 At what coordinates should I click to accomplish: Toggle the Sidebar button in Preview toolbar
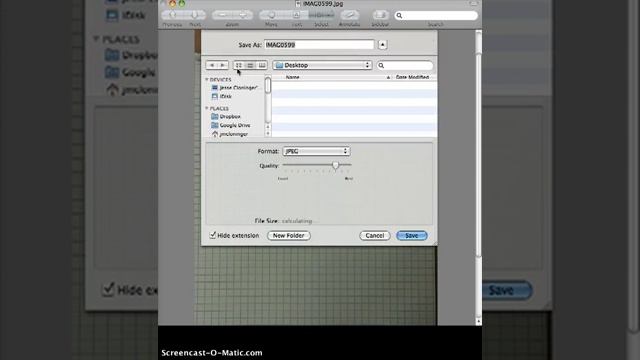(x=380, y=15)
